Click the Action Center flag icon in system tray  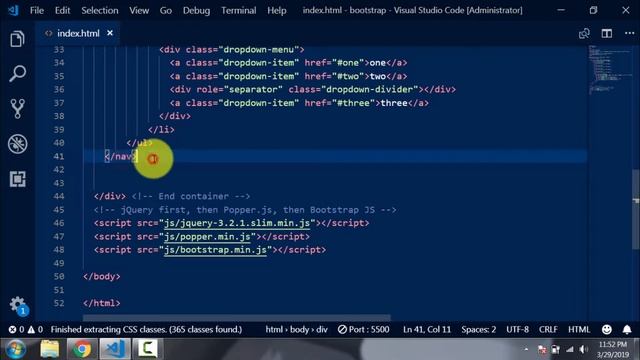point(542,349)
